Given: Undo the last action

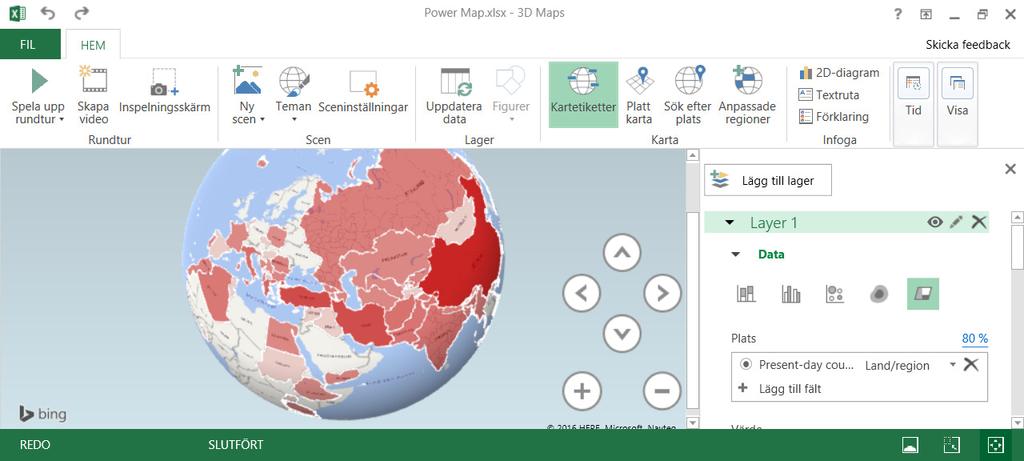Looking at the screenshot, I should tap(48, 13).
